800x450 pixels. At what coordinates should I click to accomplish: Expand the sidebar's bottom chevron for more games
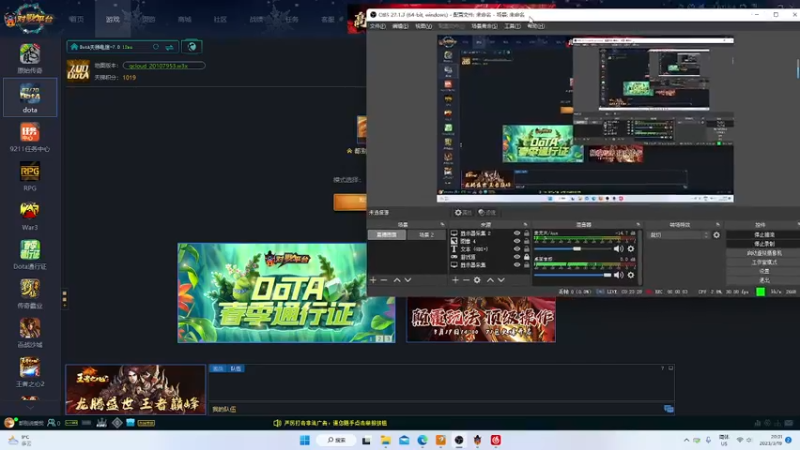30,408
